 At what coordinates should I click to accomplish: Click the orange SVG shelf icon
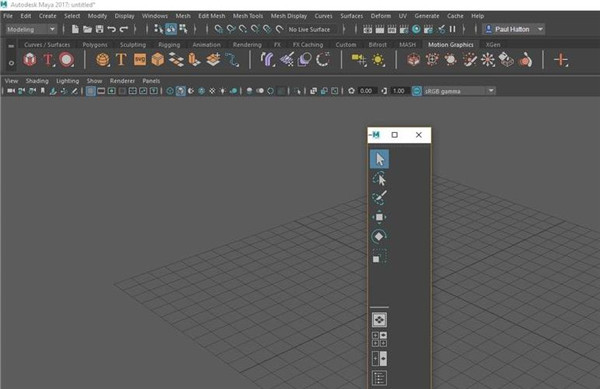(x=140, y=60)
